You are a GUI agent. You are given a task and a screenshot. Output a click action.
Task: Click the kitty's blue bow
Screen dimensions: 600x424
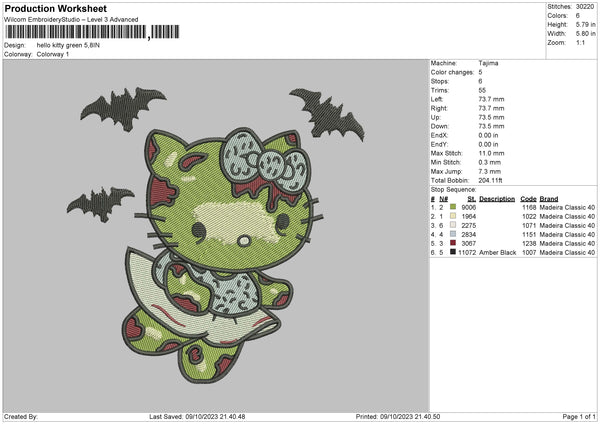point(265,161)
